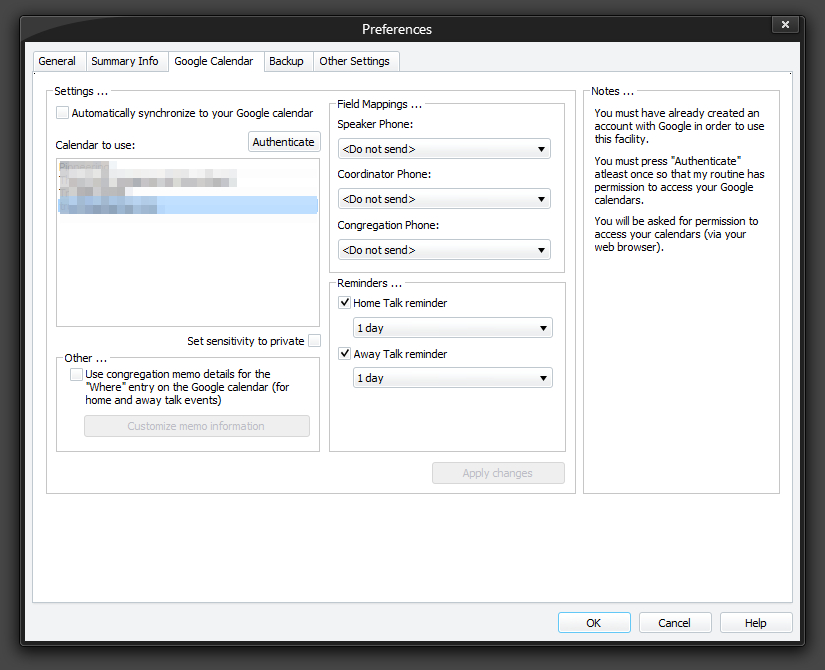Select the Other Settings tab

(x=354, y=62)
